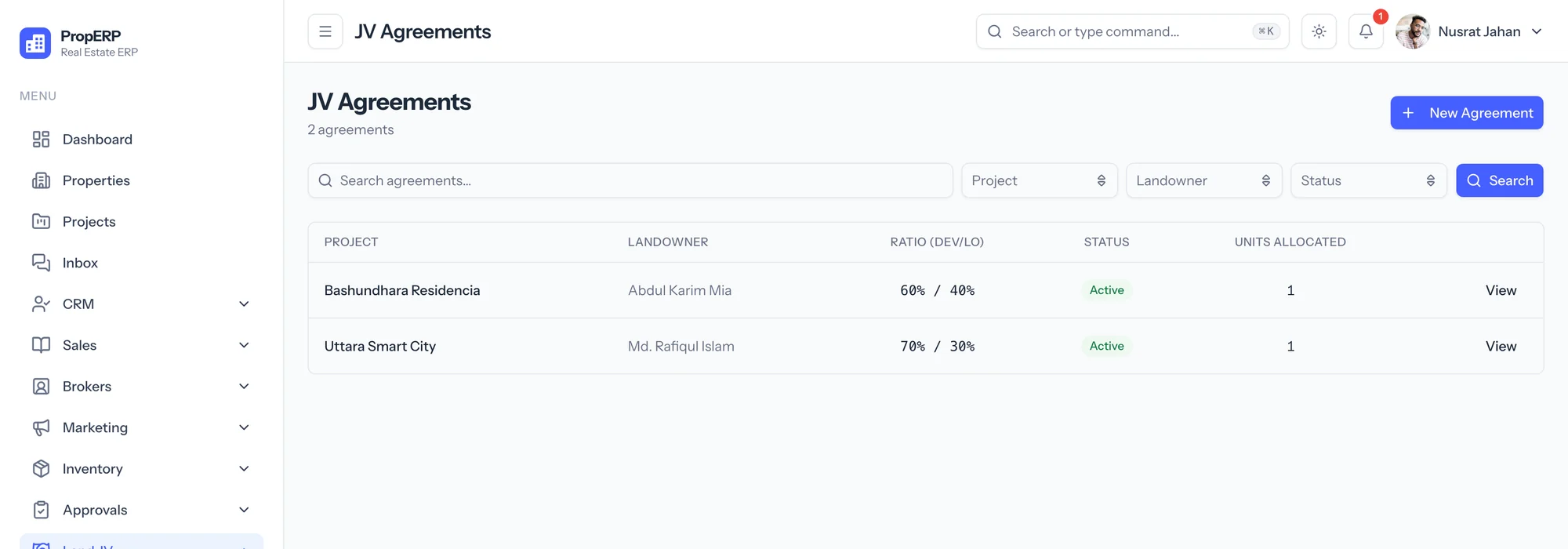
Task: Expand the Brokers menu chevron
Action: [244, 387]
